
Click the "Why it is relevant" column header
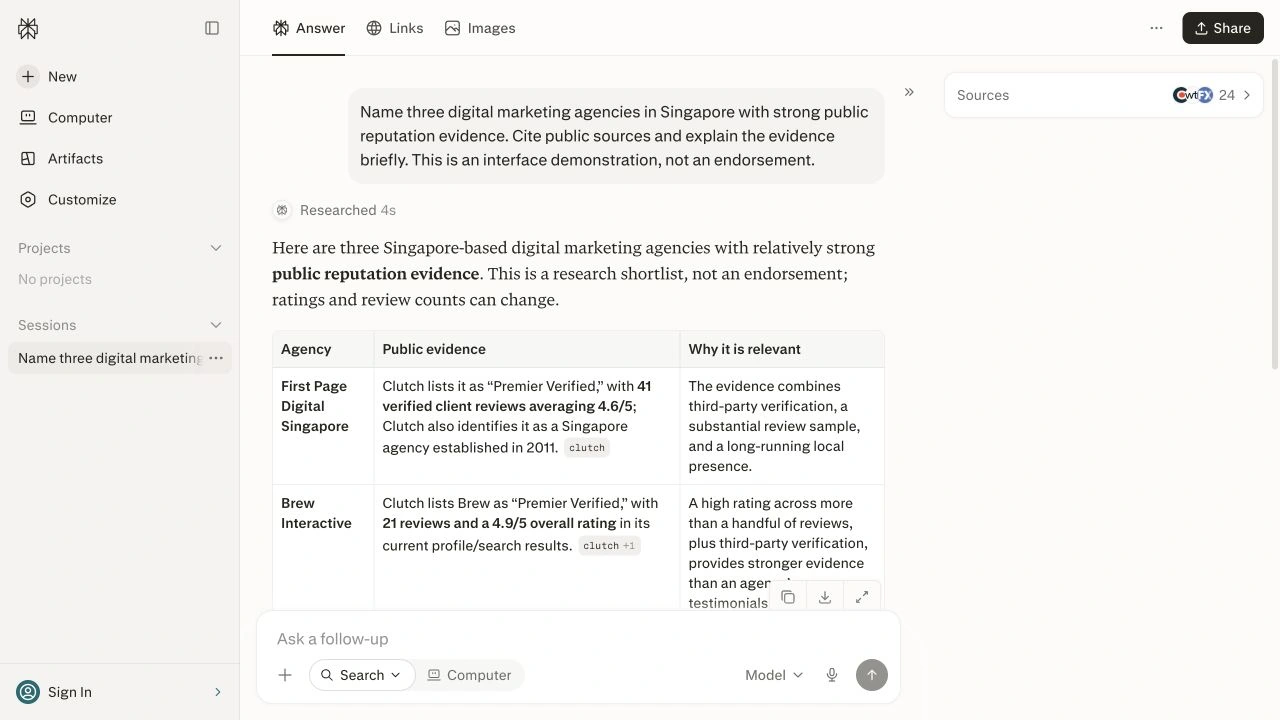point(782,349)
